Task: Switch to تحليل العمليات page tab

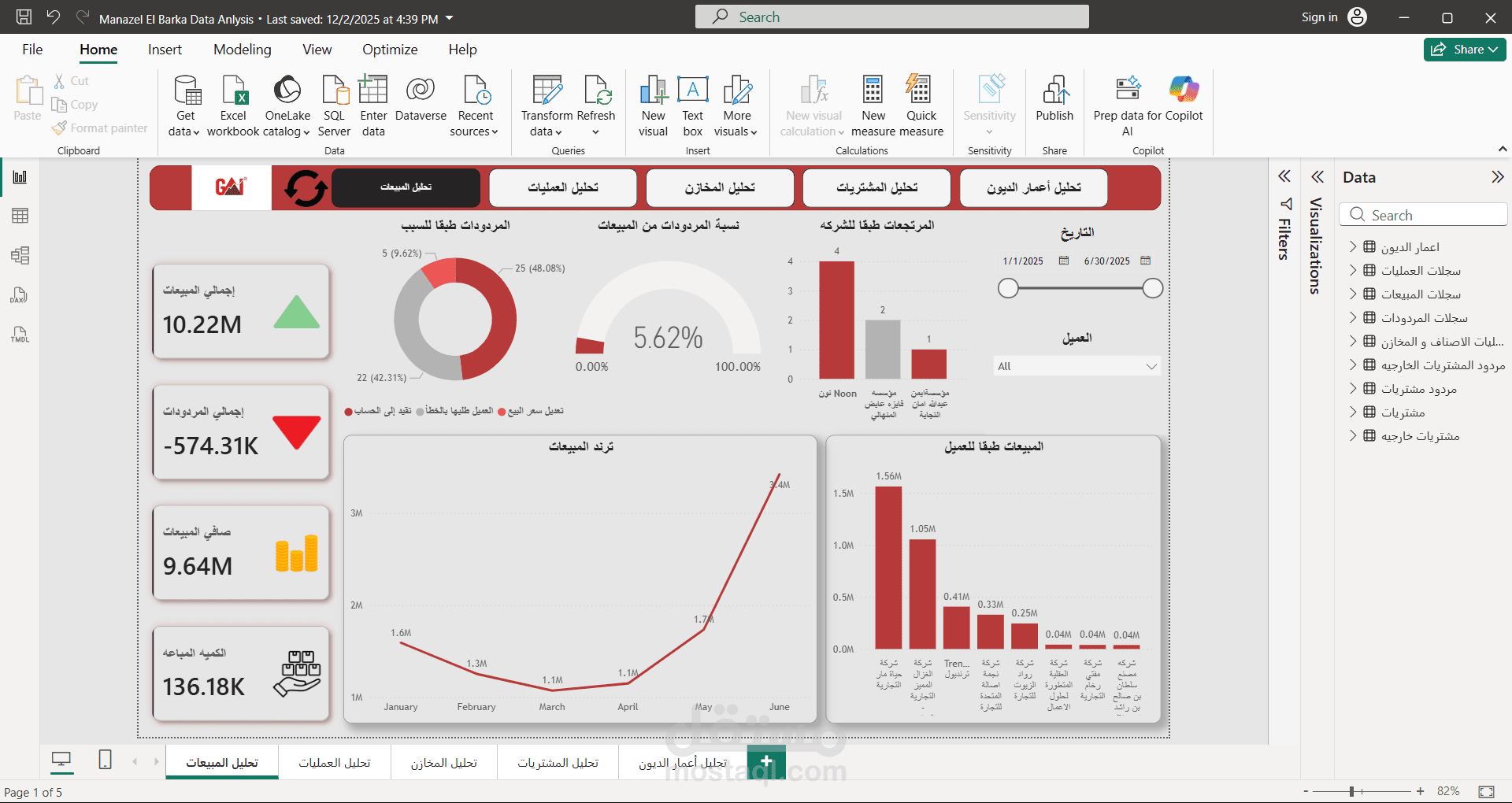Action: pos(335,763)
